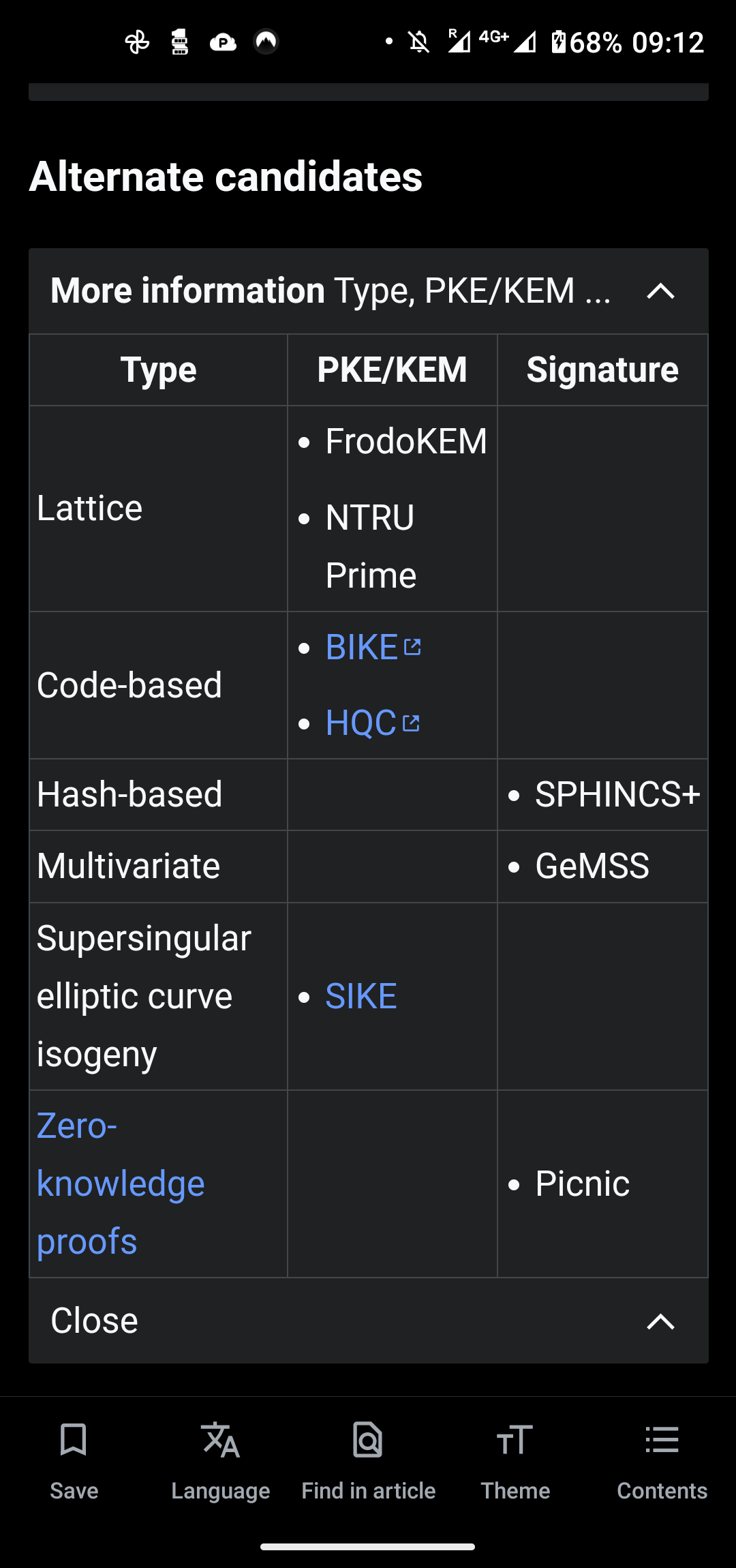Tap the Save bookmark icon
The height and width of the screenshot is (1568, 736).
tap(74, 1440)
